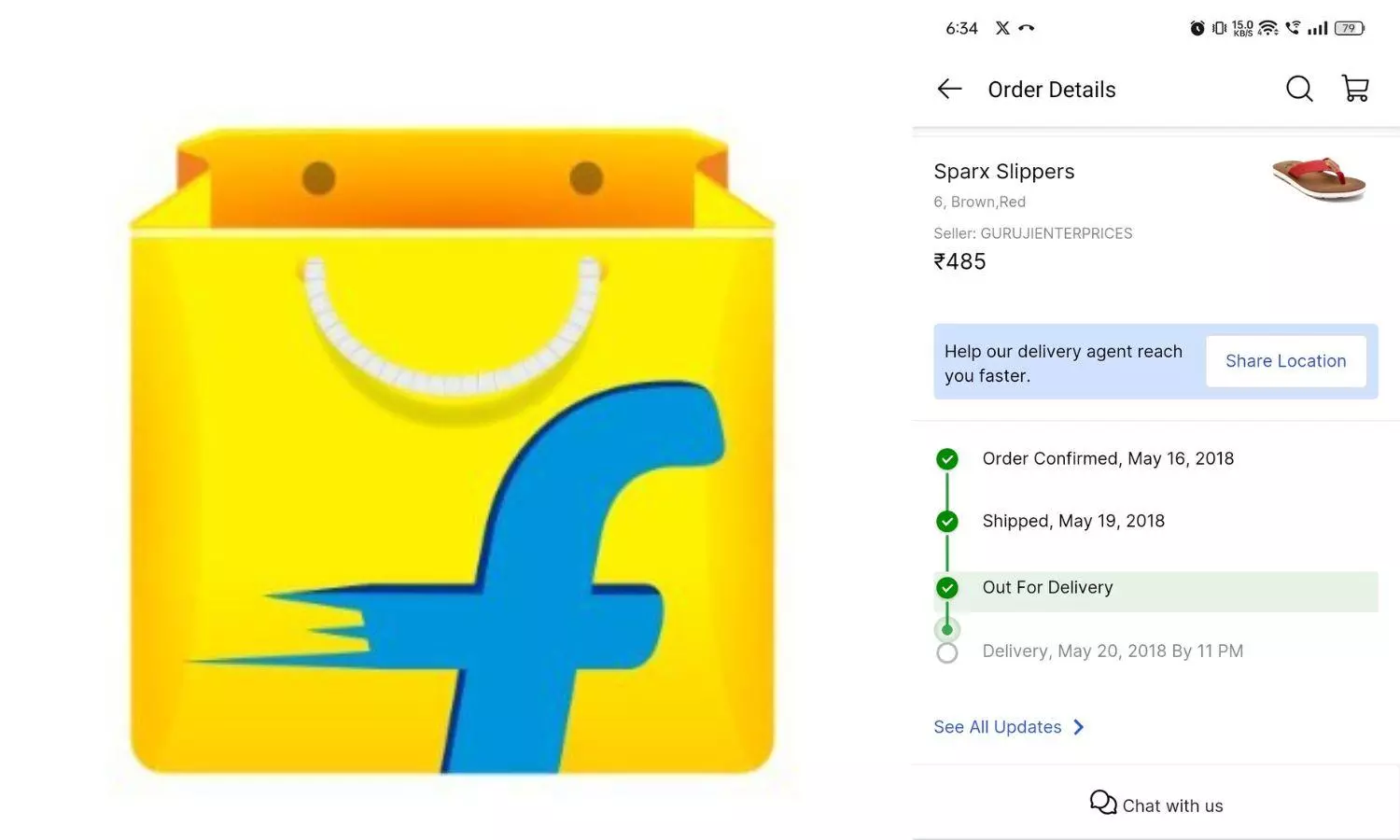
Task: Tap the Out For Delivery checkmark icon
Action: click(x=947, y=588)
